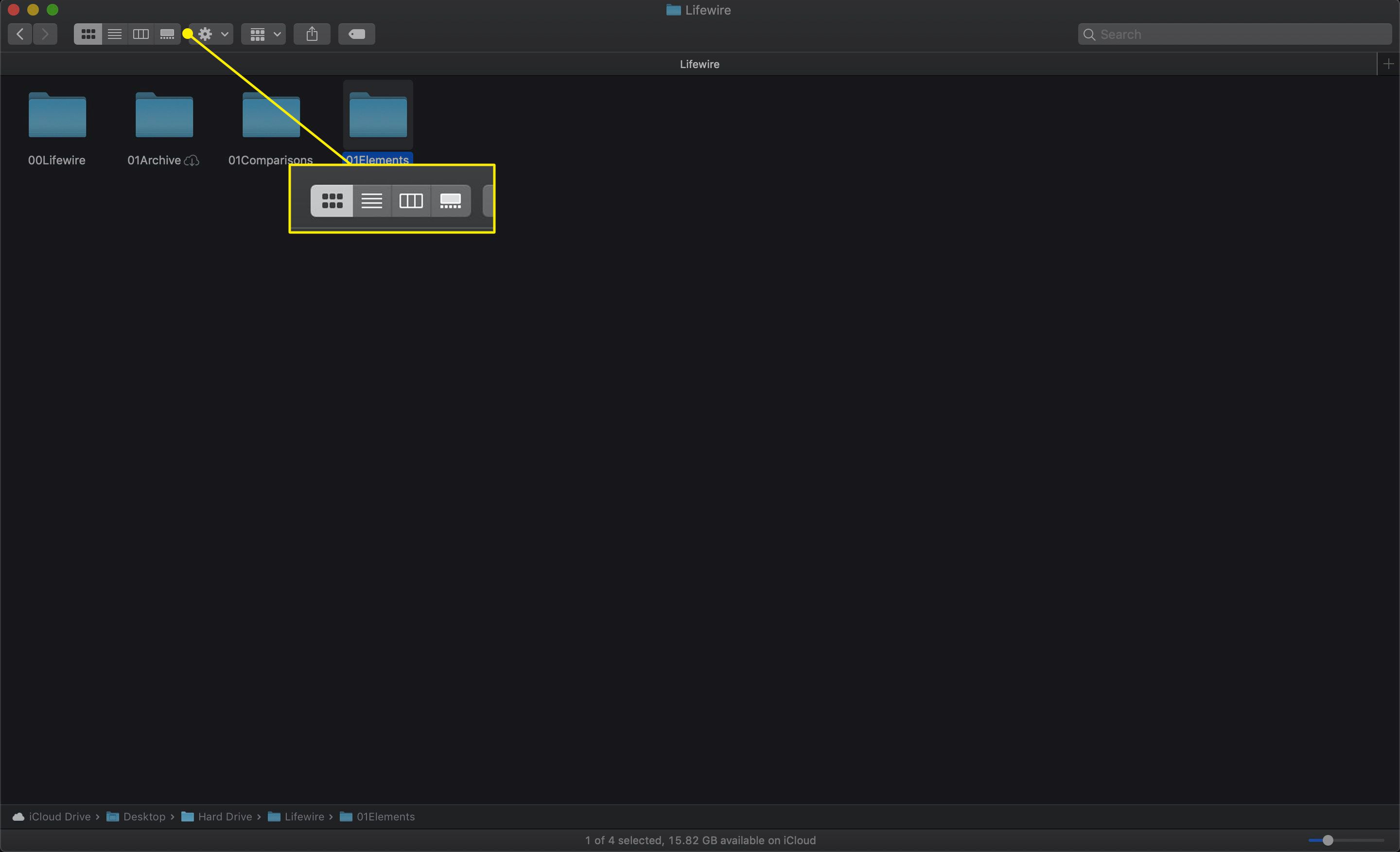This screenshot has width=1400, height=852.
Task: Click the back navigation arrow
Action: pos(20,34)
